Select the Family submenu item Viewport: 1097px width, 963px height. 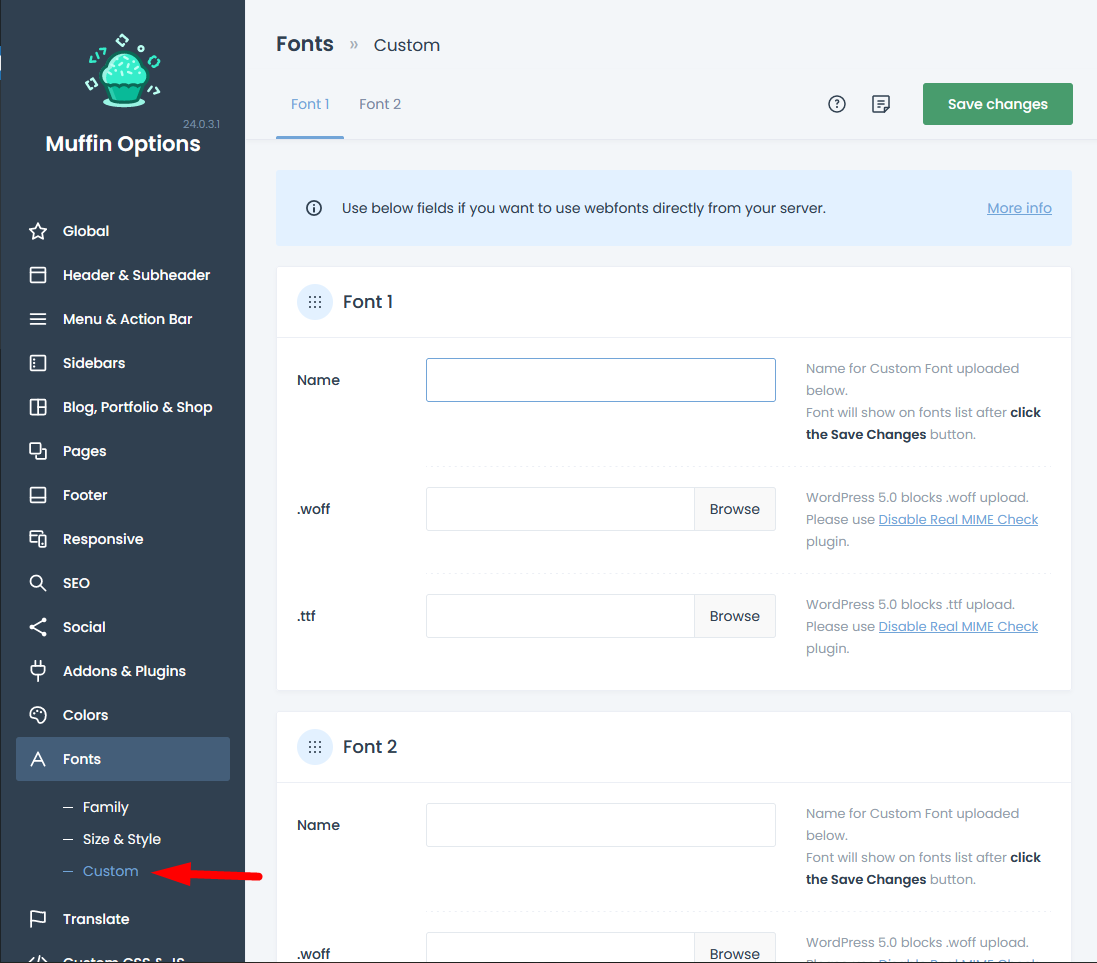pyautogui.click(x=106, y=807)
